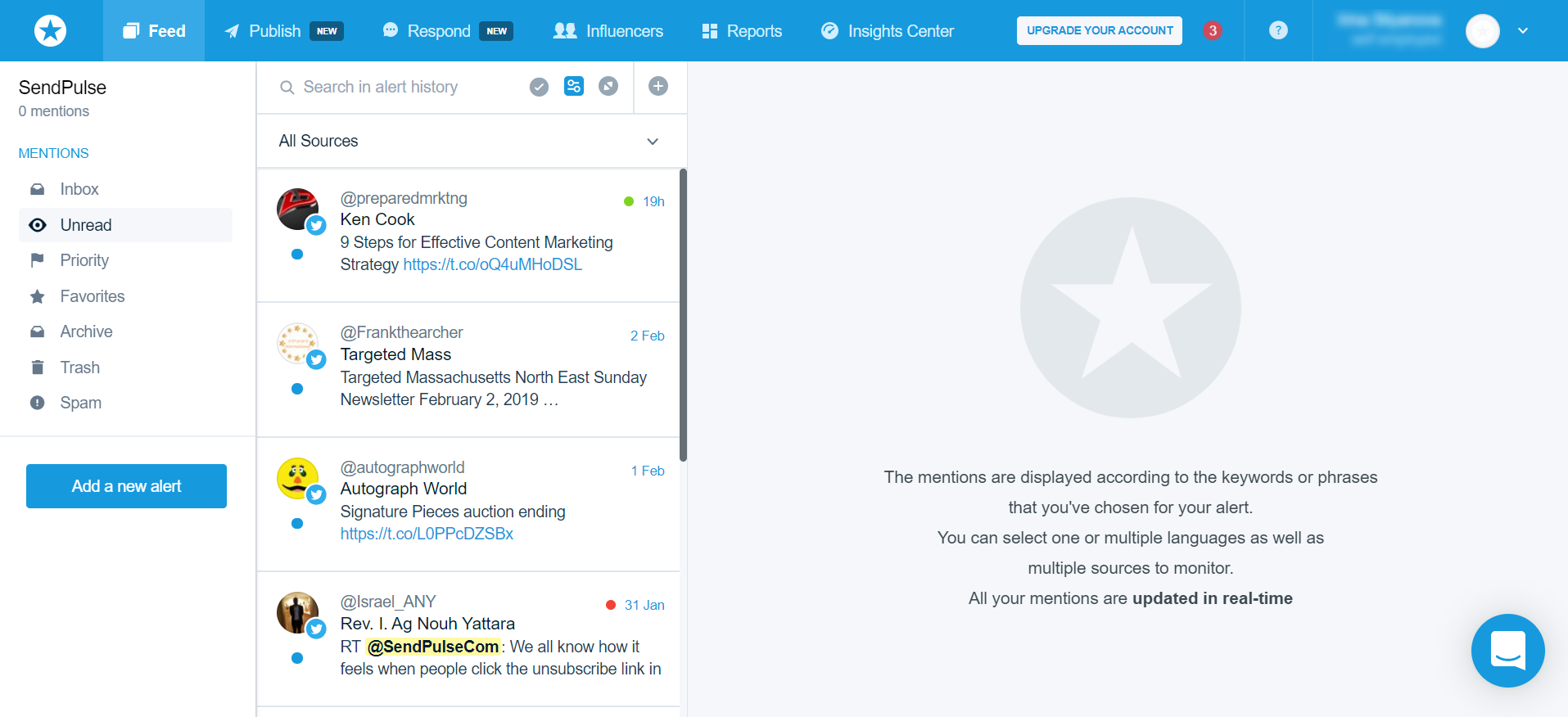The image size is (1568, 717).
Task: Open the help question mark icon
Action: coord(1278,30)
